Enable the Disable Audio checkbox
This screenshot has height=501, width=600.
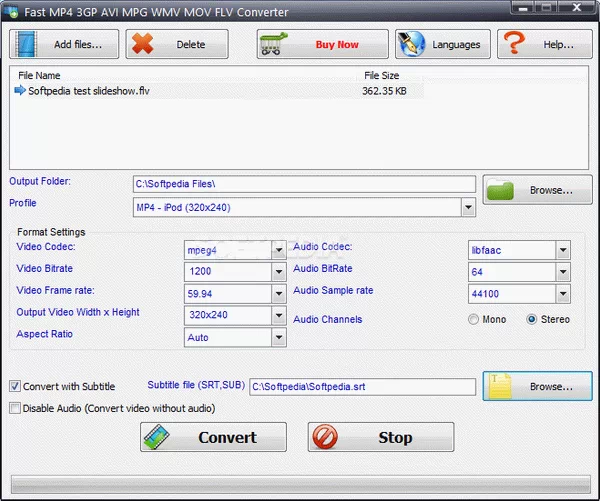15,408
